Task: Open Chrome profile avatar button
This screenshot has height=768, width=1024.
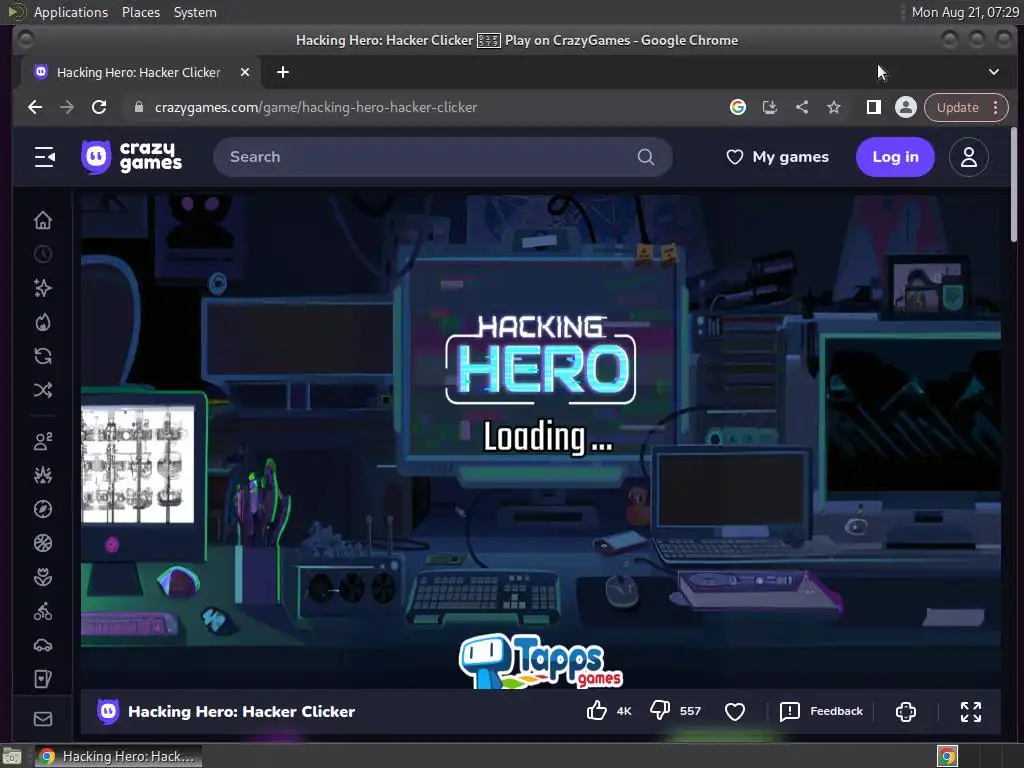Action: [x=906, y=107]
